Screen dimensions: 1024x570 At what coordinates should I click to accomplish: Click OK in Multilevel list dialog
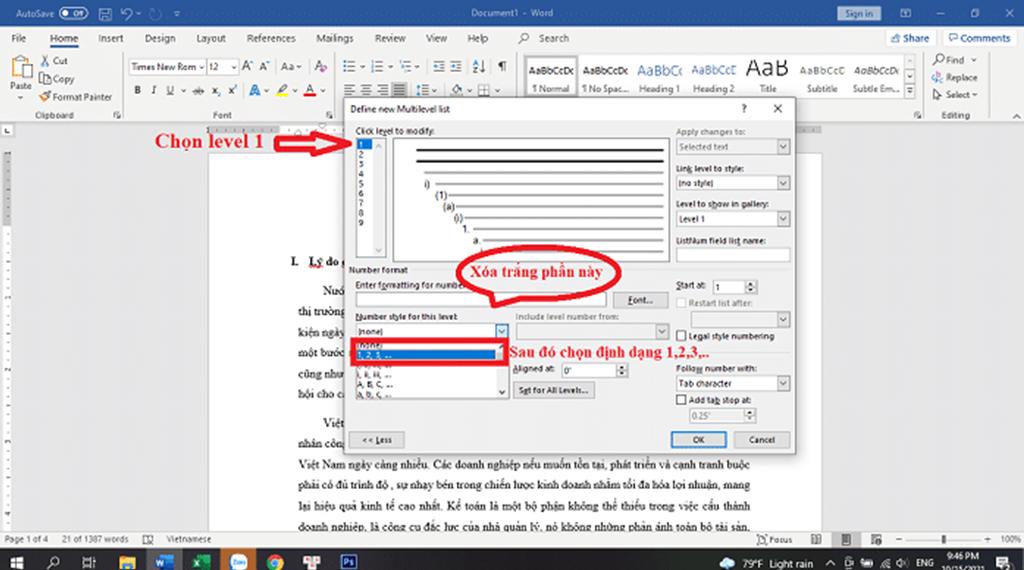click(698, 439)
